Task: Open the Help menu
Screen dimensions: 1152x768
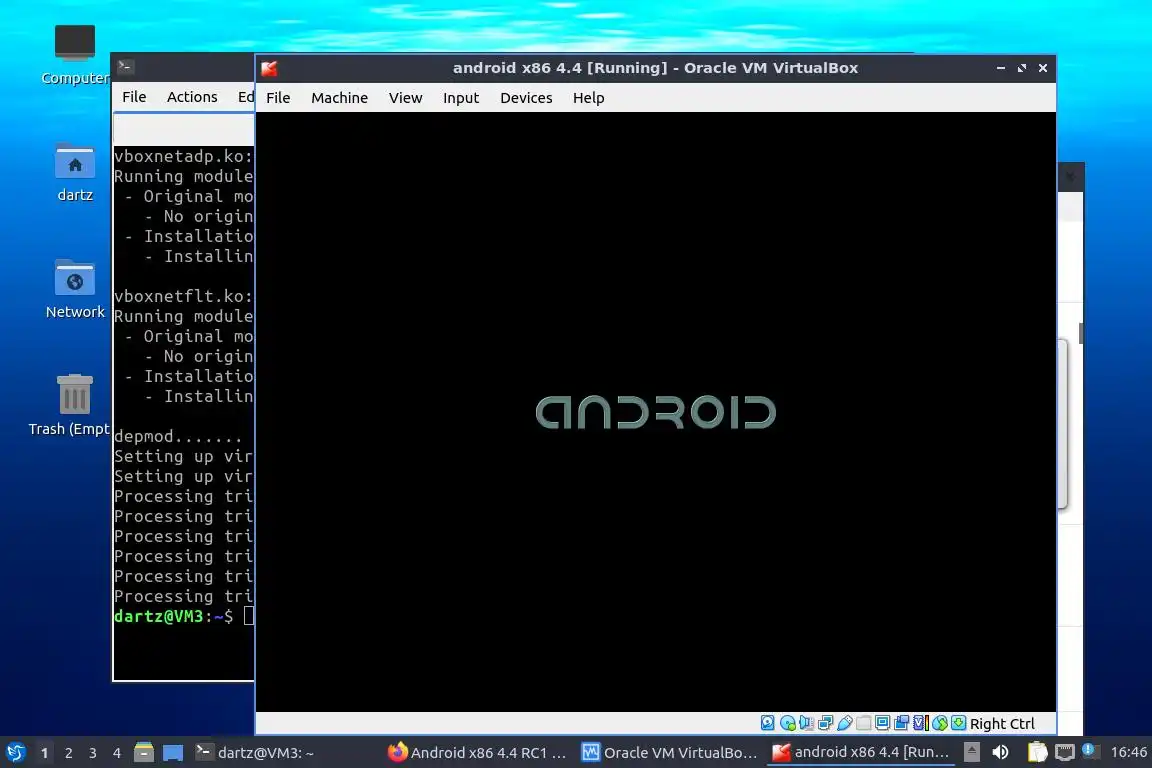Action: [588, 98]
